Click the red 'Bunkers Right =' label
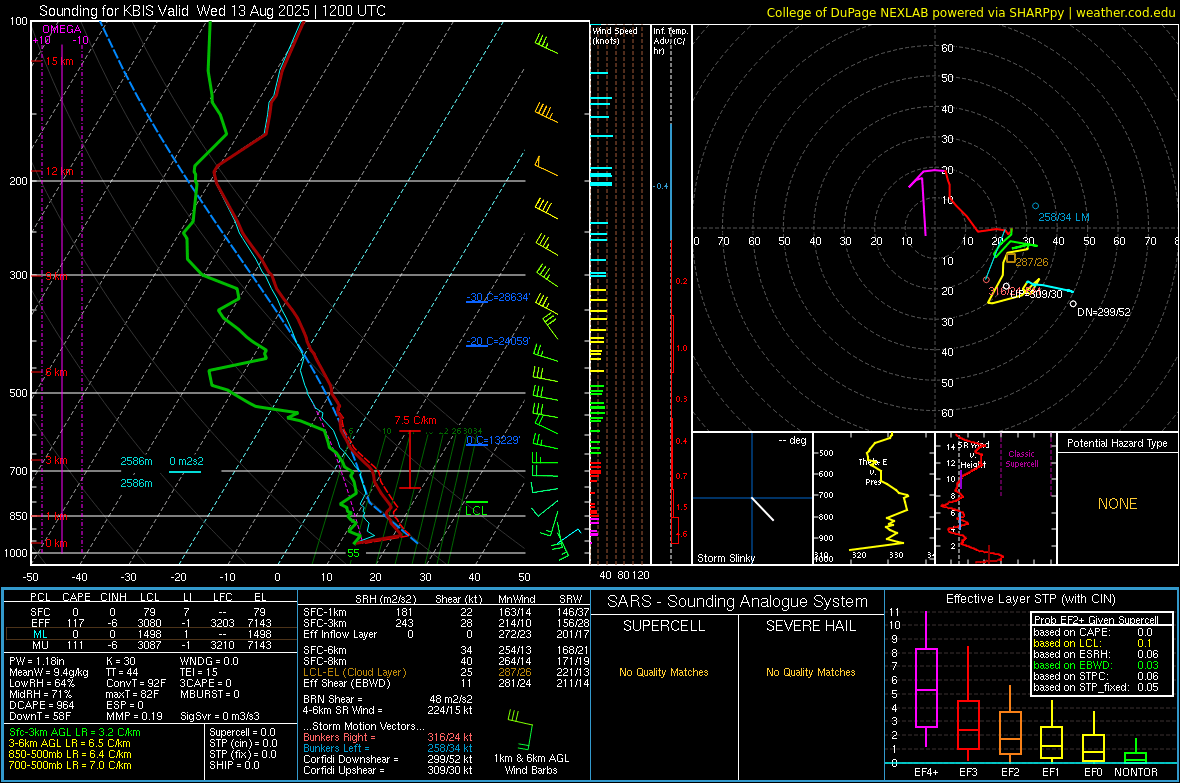 click(339, 737)
